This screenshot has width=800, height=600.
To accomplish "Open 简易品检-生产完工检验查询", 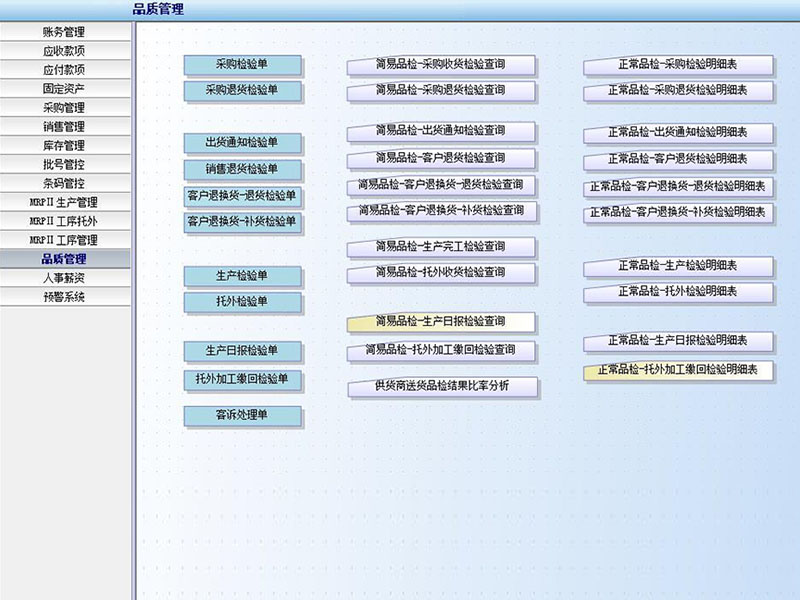I will click(441, 247).
